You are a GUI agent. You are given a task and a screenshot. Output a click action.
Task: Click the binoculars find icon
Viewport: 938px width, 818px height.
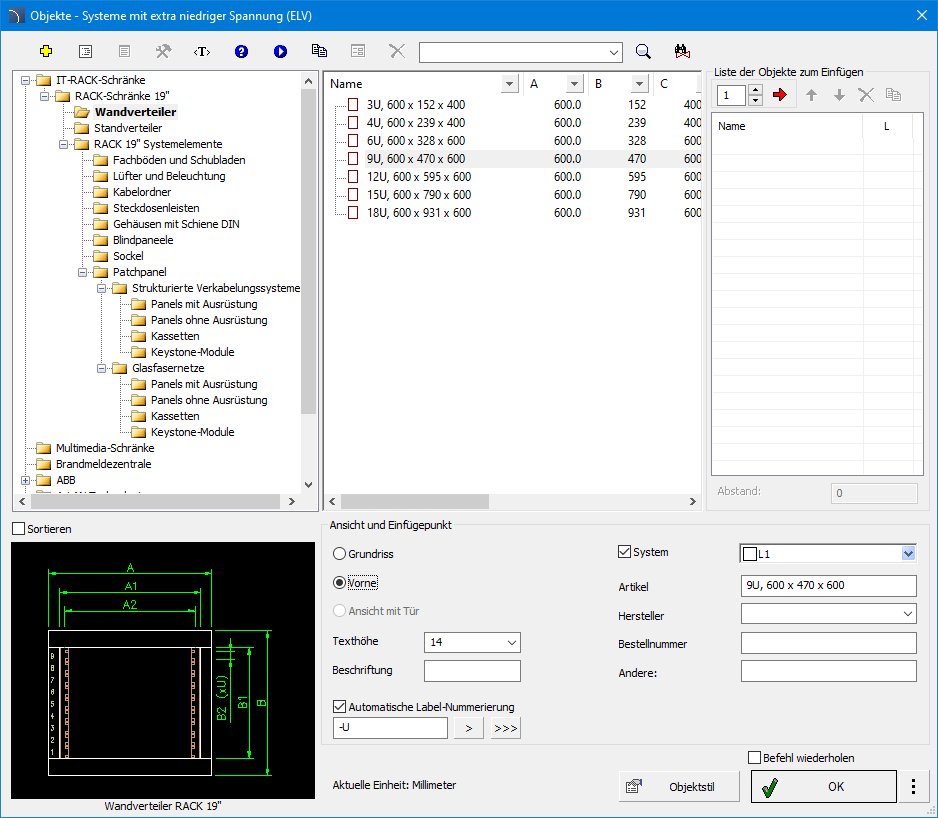[x=683, y=51]
